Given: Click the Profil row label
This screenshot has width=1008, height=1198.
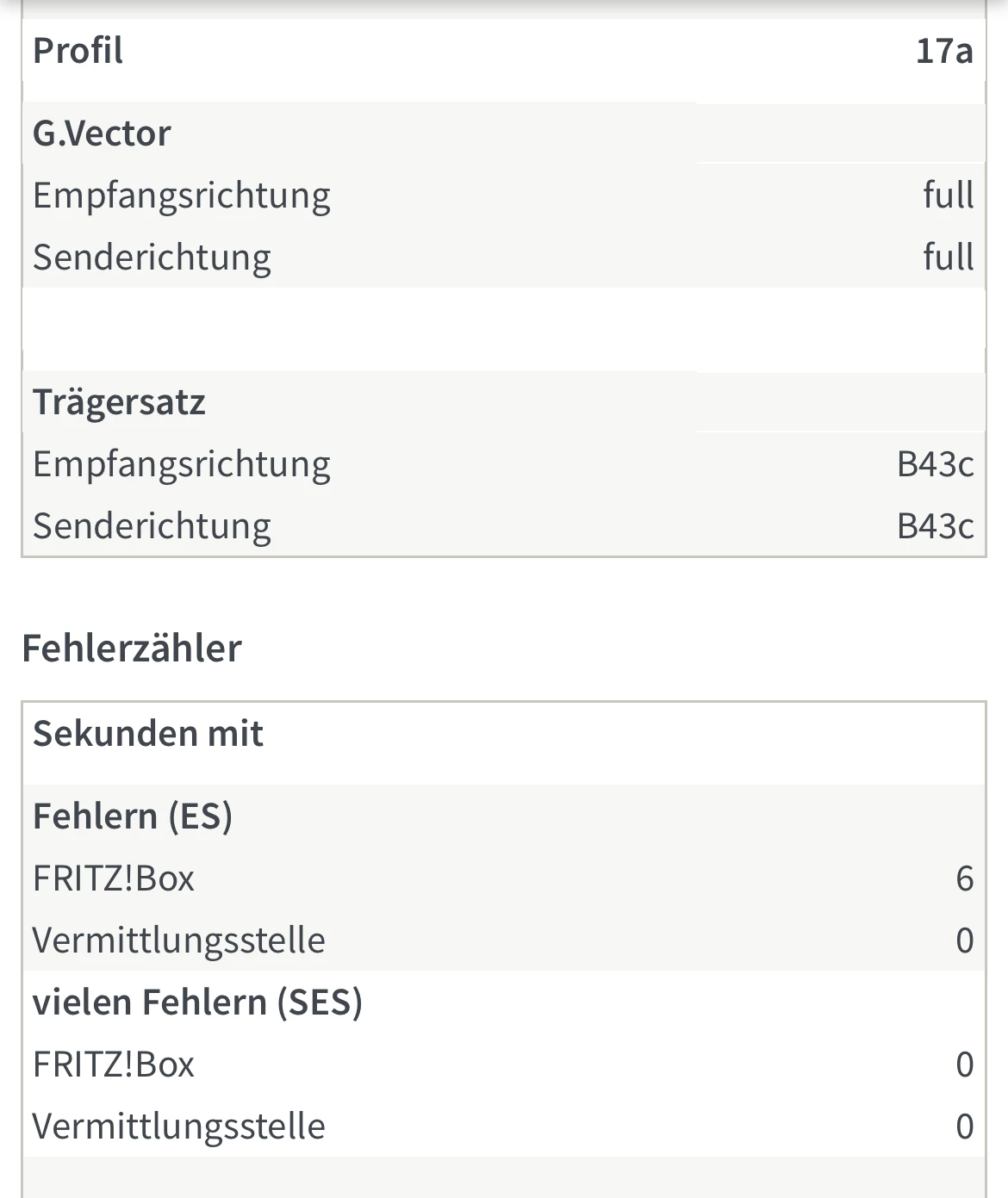Looking at the screenshot, I should (x=78, y=50).
